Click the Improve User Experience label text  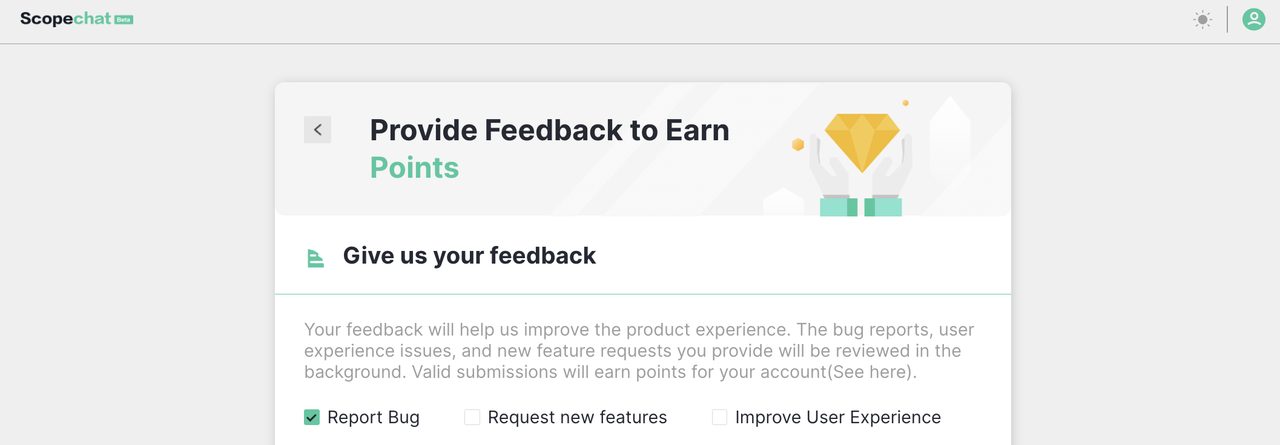[837, 417]
